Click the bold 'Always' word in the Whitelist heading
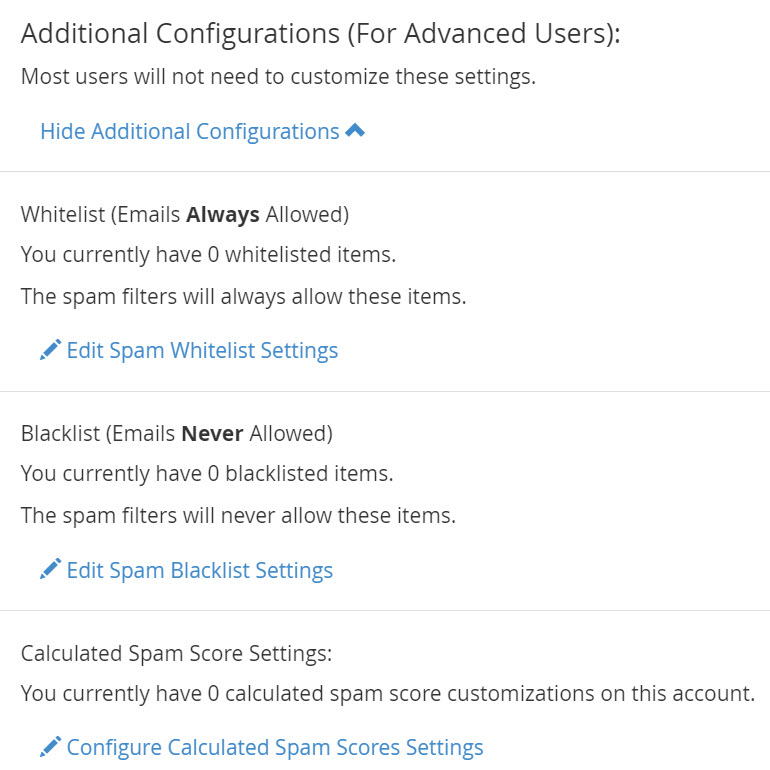The height and width of the screenshot is (770, 770). click(x=223, y=214)
